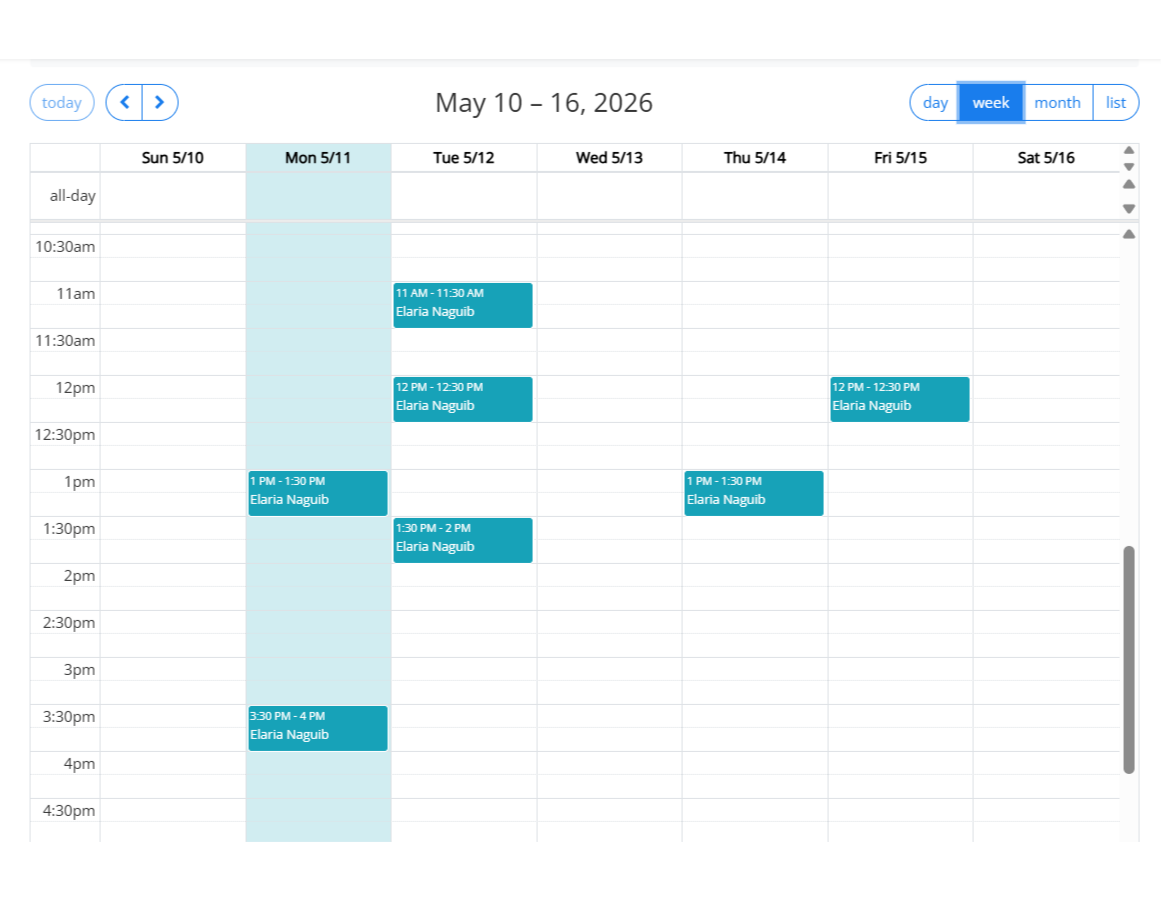This screenshot has width=1162, height=901.
Task: Click header row scrollbar up arrow
Action: point(1129,150)
